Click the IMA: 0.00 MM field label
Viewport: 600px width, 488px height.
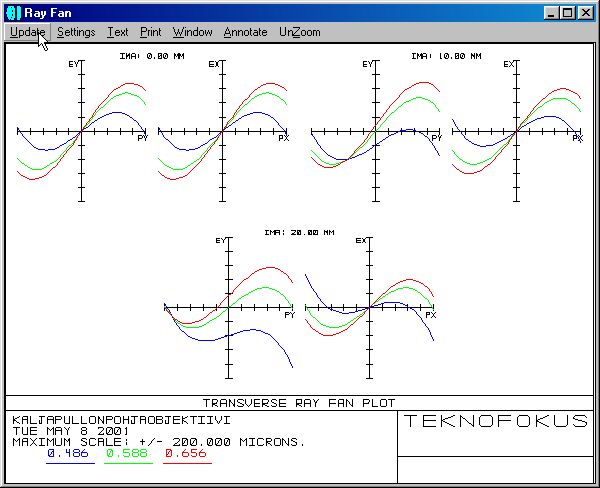pos(151,56)
